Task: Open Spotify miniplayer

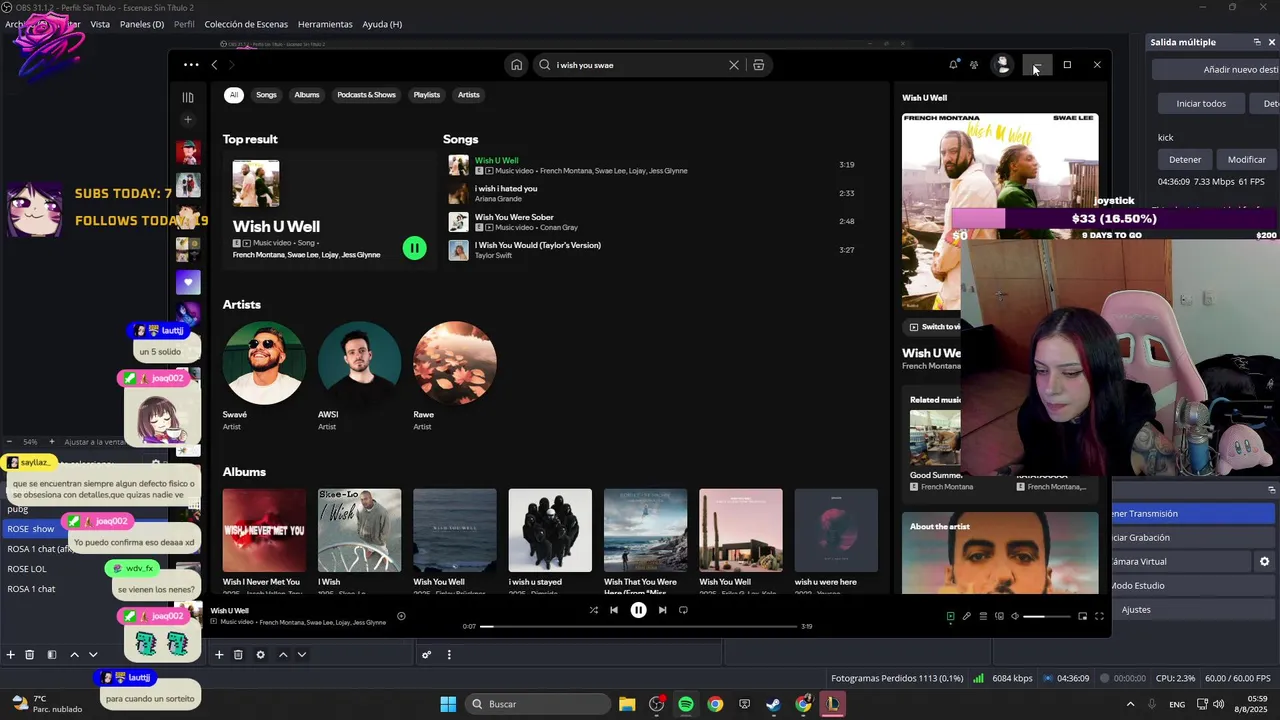Action: click(x=1082, y=616)
